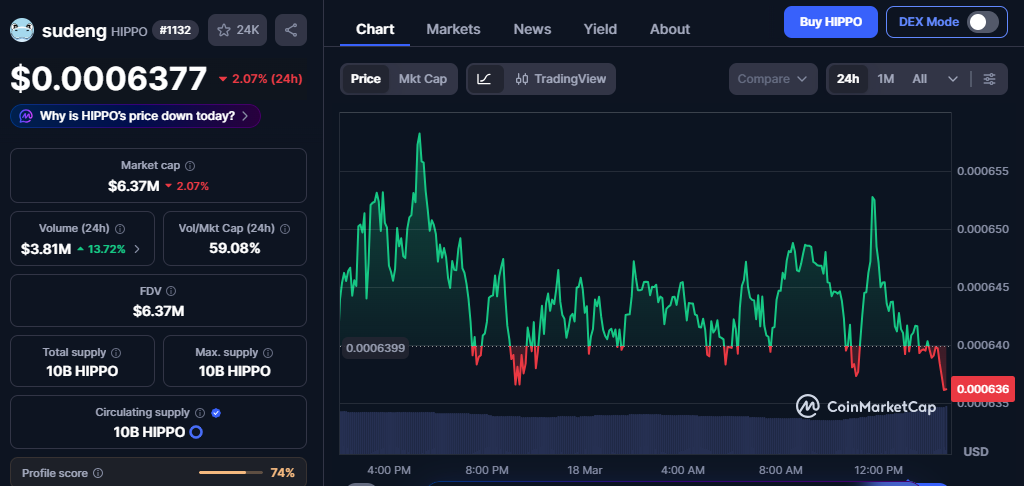Open the Compare dropdown
The height and width of the screenshot is (486, 1024).
point(773,79)
